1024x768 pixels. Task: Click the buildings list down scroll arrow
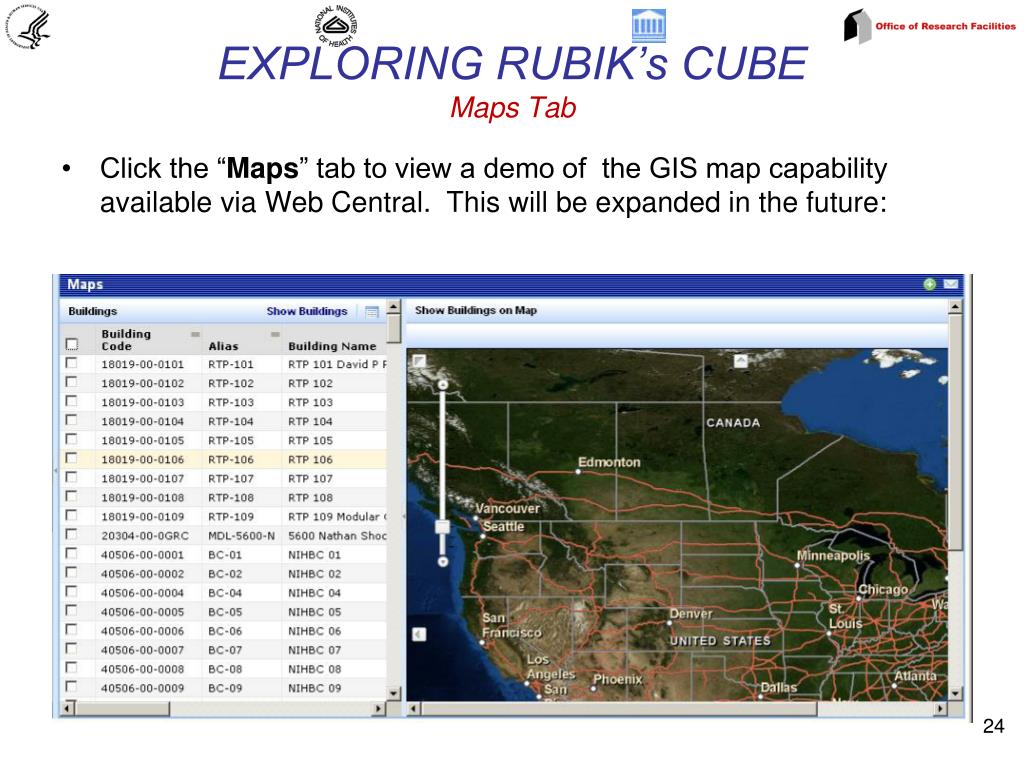[393, 693]
